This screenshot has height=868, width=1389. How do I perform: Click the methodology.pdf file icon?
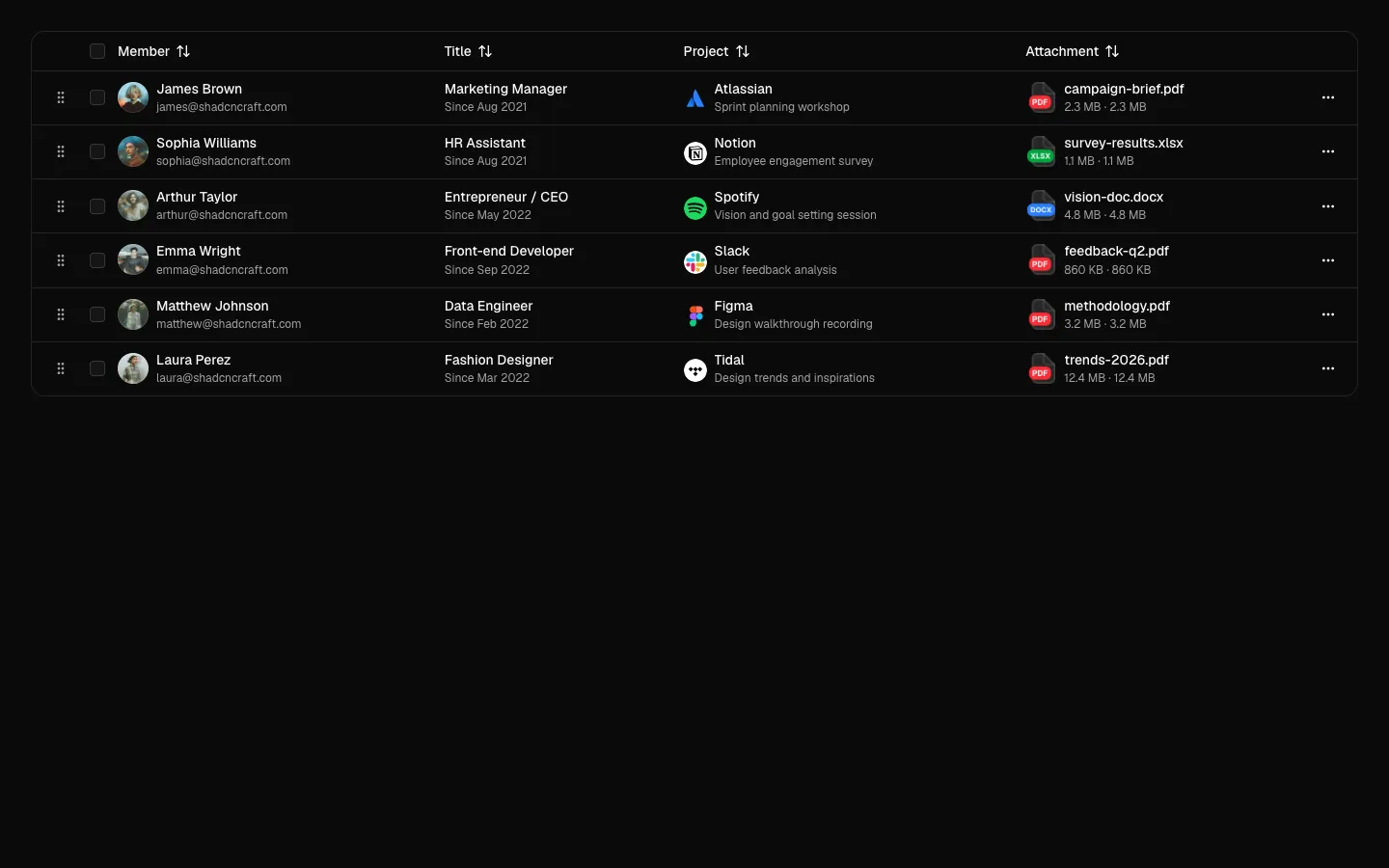pyautogui.click(x=1041, y=315)
